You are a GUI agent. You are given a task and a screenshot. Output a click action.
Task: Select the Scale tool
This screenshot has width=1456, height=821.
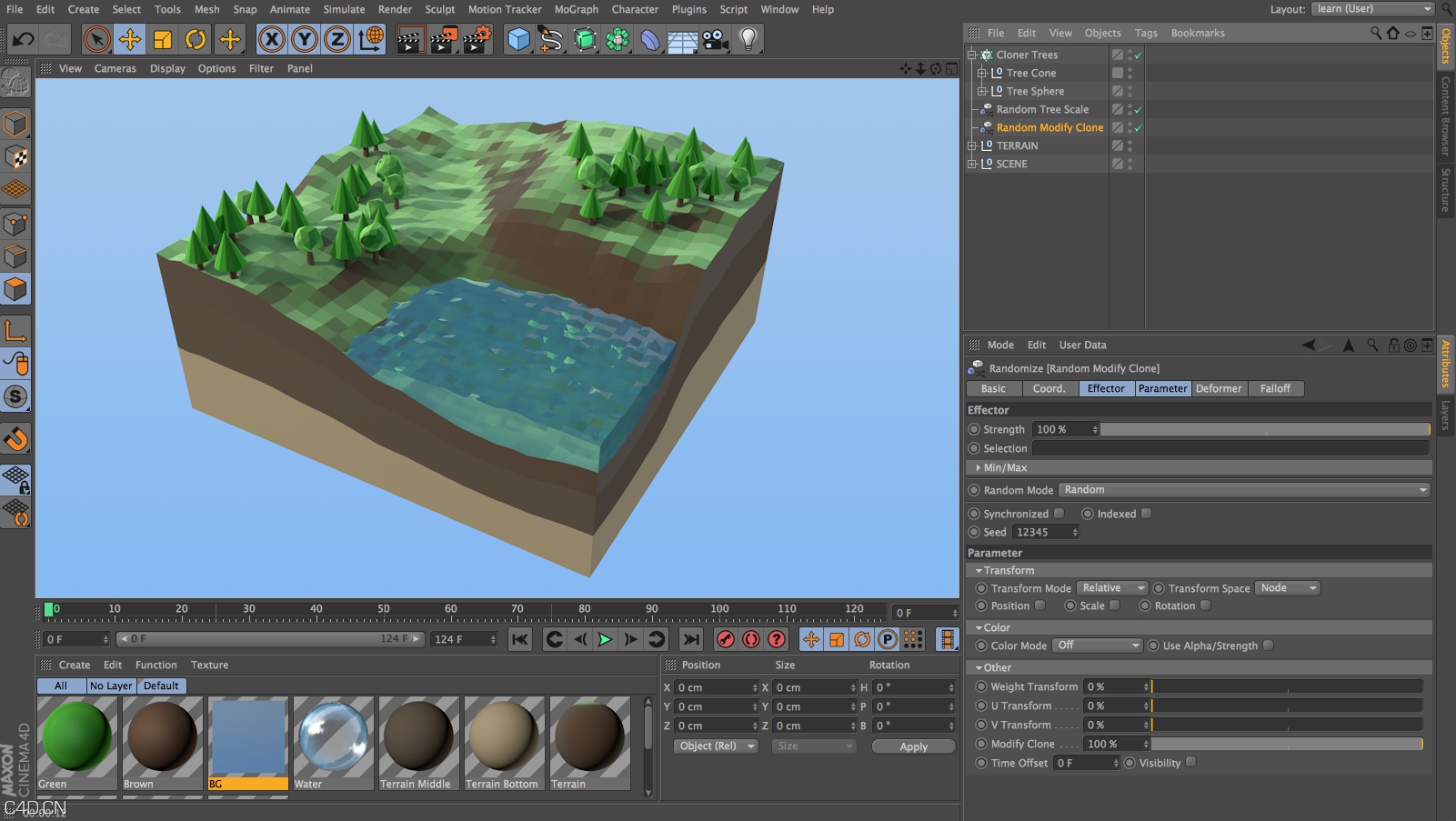162,39
